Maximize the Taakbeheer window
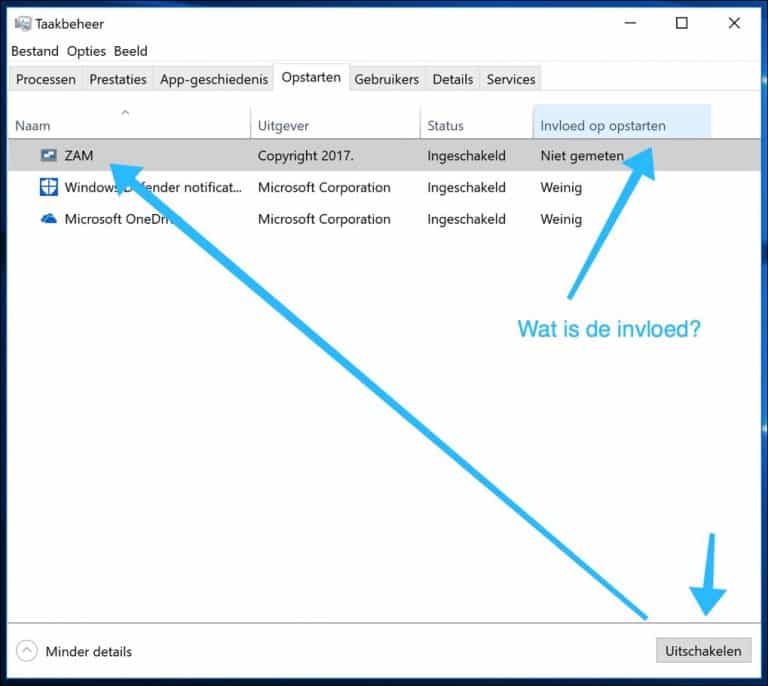The image size is (768, 686). click(682, 23)
